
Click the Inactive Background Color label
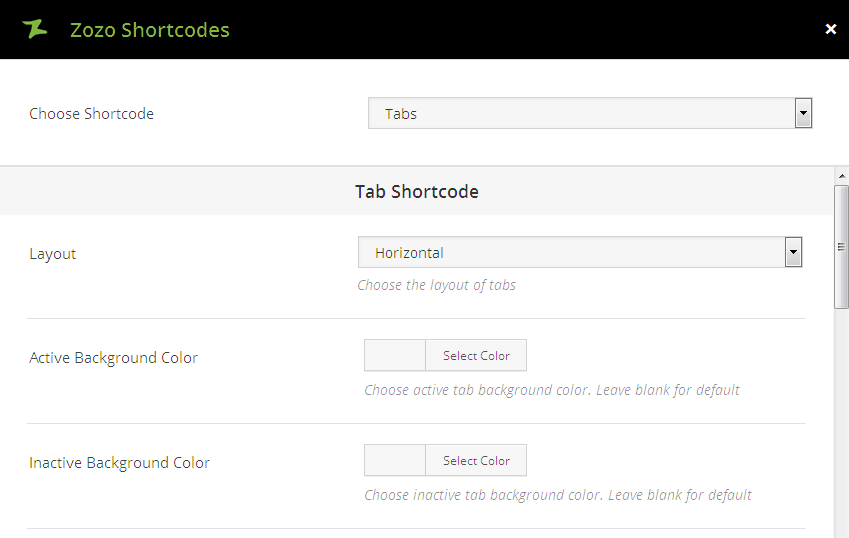point(120,463)
